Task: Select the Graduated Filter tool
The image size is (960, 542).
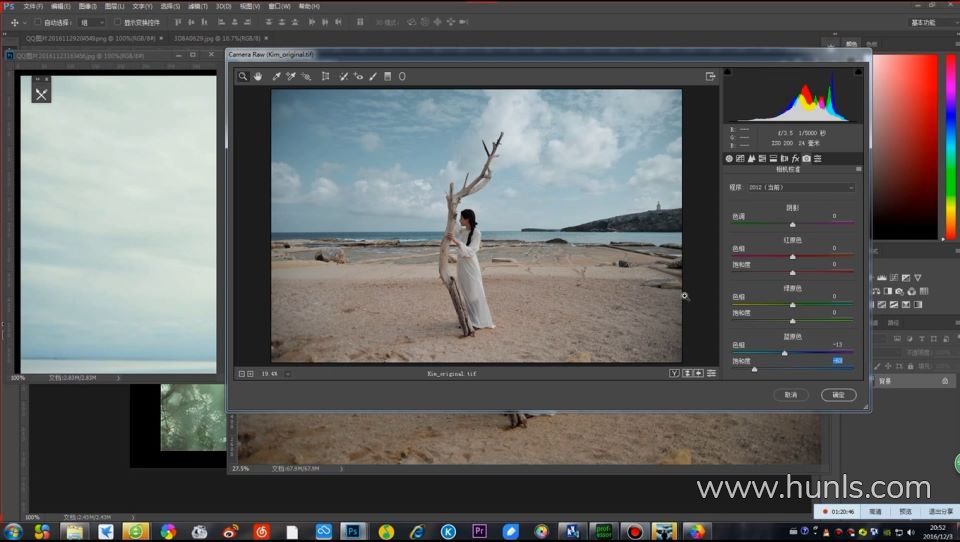Action: pyautogui.click(x=387, y=76)
